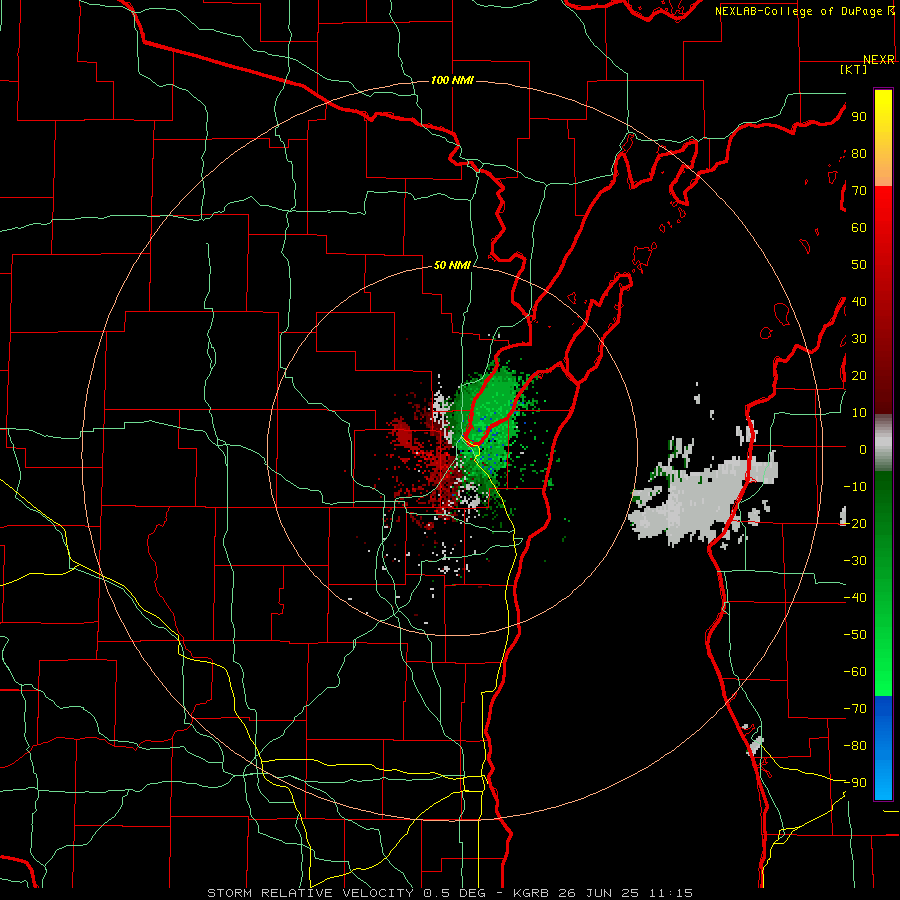Viewport: 900px width, 900px height.
Task: Click the positive 50 knot legend value
Action: 859,265
